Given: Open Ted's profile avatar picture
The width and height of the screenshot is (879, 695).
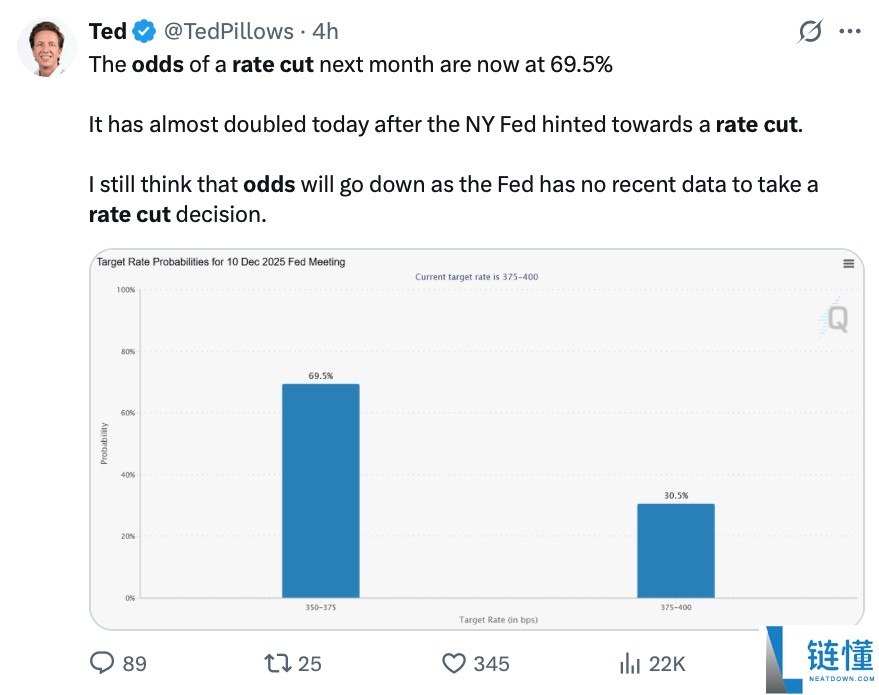Looking at the screenshot, I should click(x=44, y=47).
